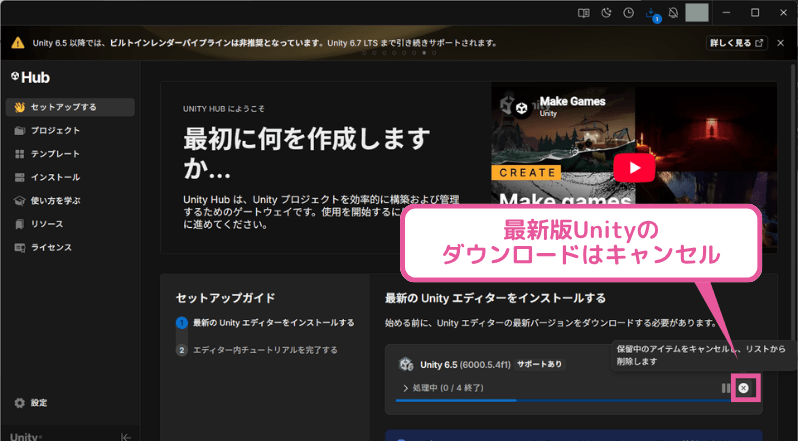Screen dimensions: 800x441
Task: Click the Unity Hub logo
Action: tap(31, 78)
